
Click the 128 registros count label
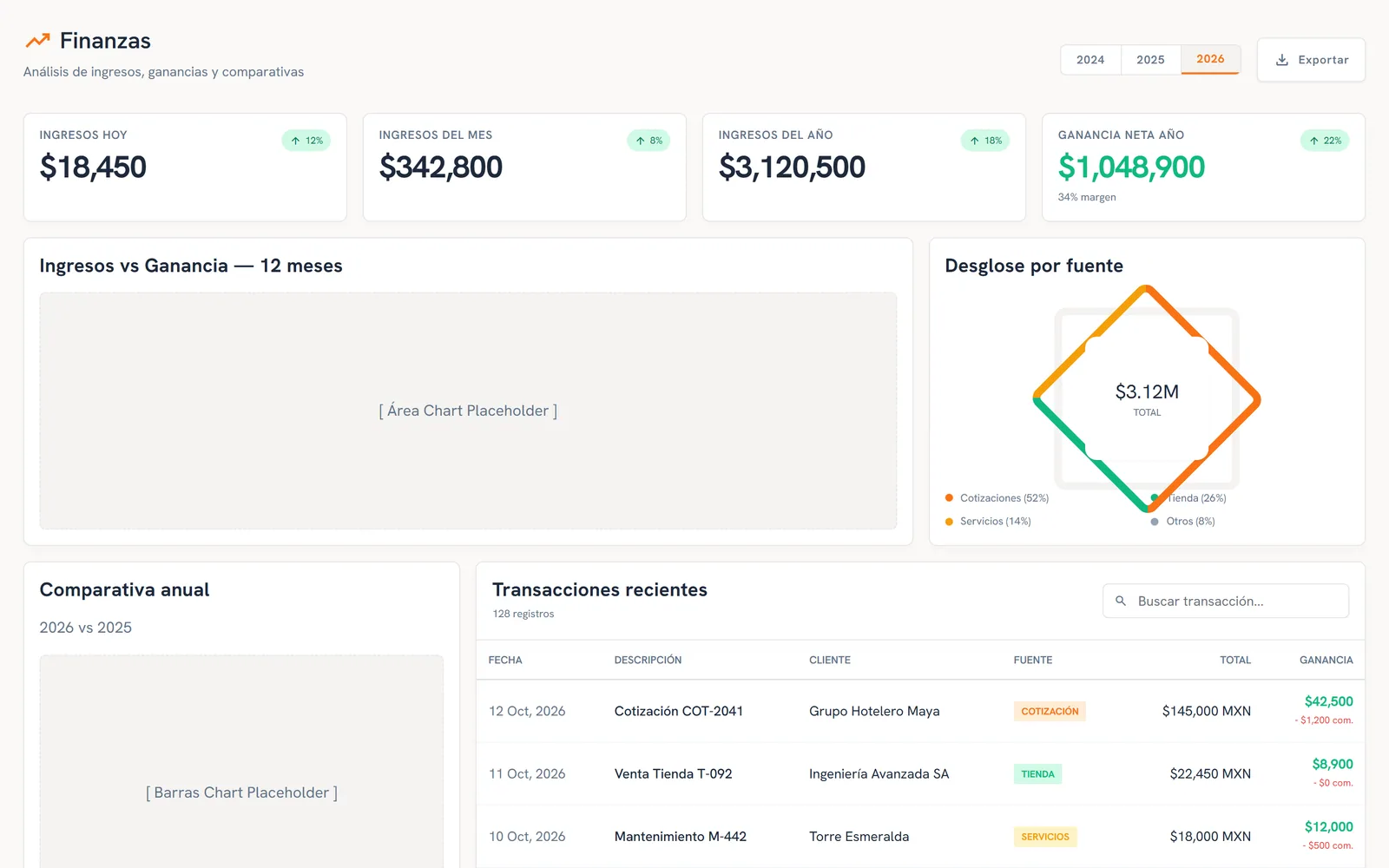[x=523, y=614]
